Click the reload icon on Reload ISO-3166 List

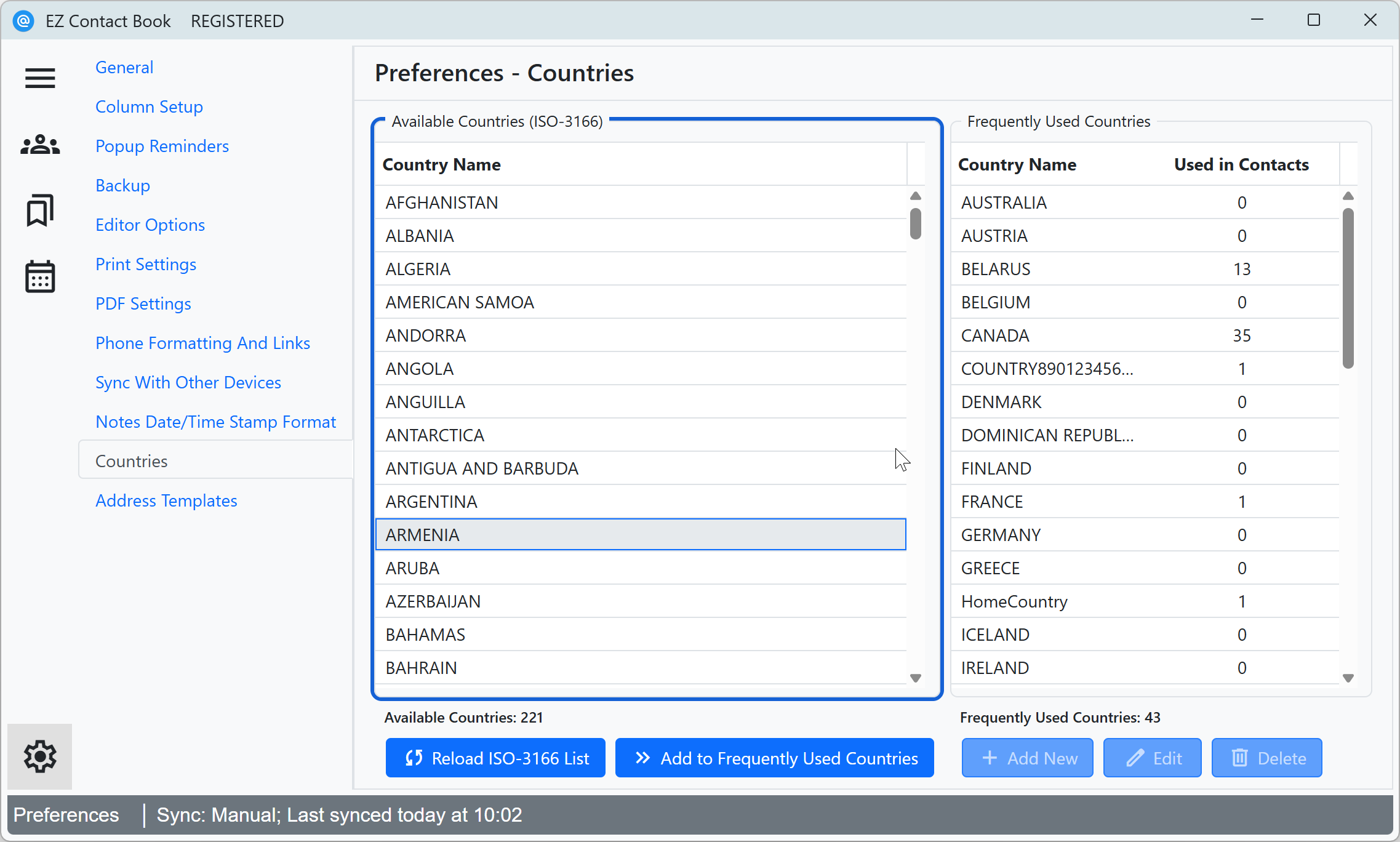[x=414, y=758]
